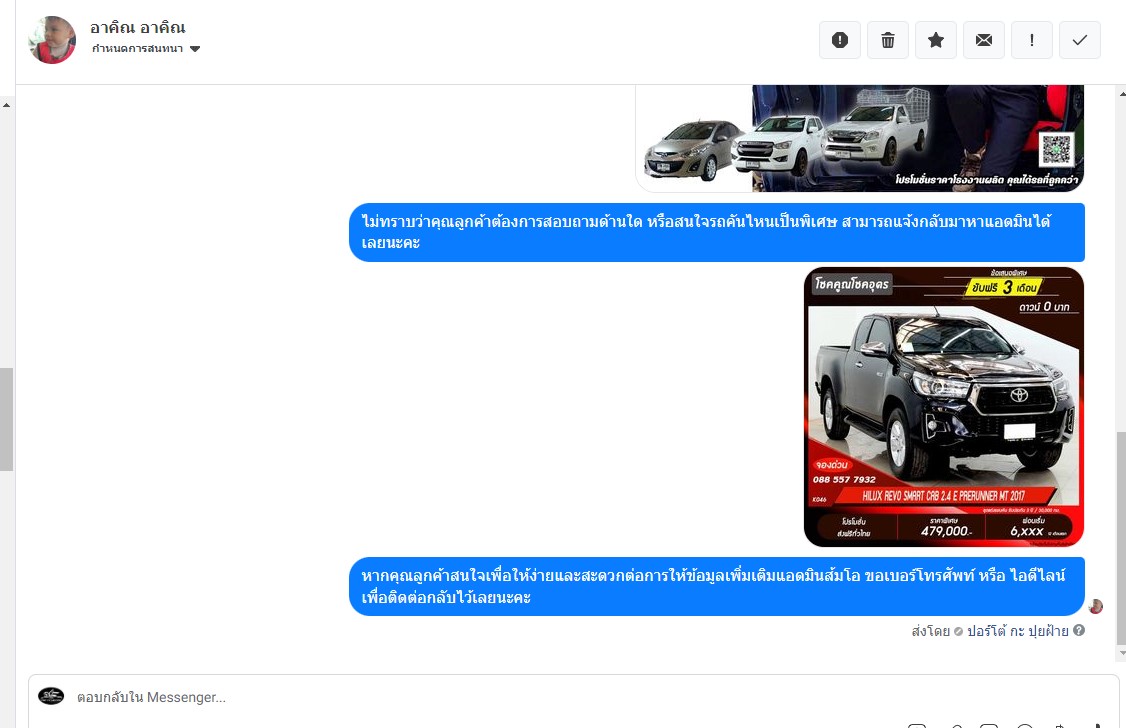The height and width of the screenshot is (728, 1126).
Task: Open the three-cars banner image at top
Action: [860, 139]
